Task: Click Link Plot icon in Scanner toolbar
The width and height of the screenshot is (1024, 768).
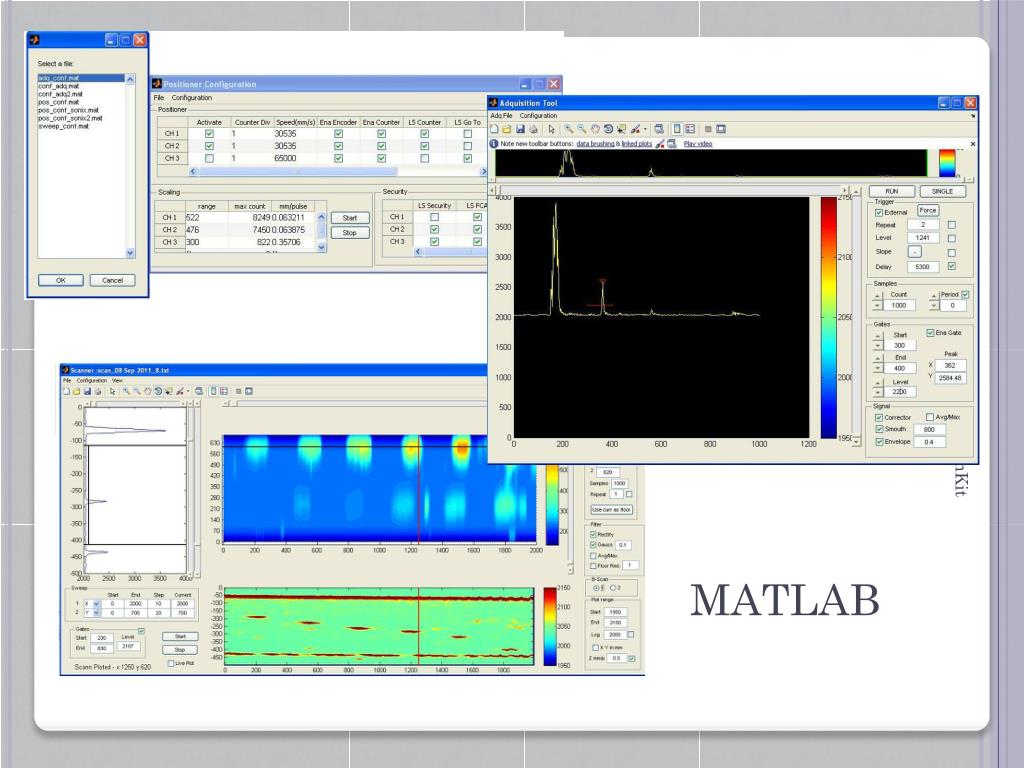Action: click(x=199, y=391)
